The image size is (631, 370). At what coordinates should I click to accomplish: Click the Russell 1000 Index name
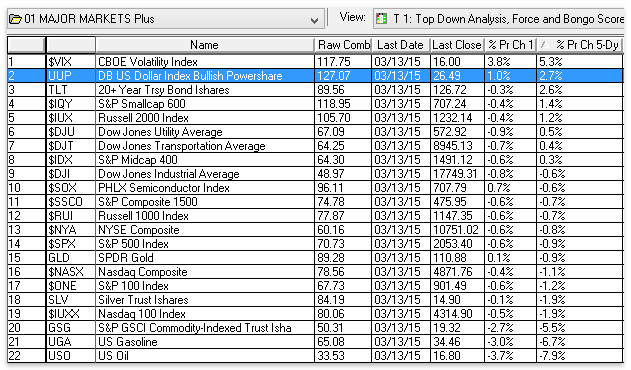coord(144,216)
